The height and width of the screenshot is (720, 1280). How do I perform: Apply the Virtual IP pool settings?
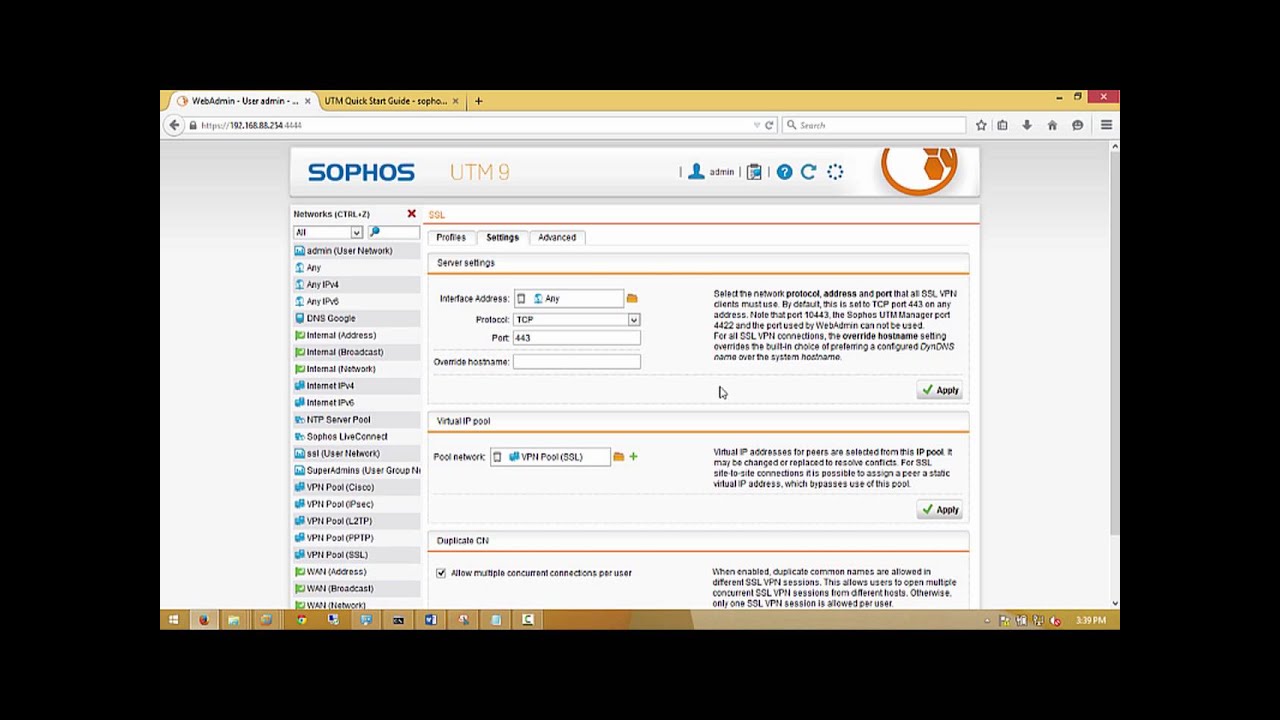[x=940, y=510]
